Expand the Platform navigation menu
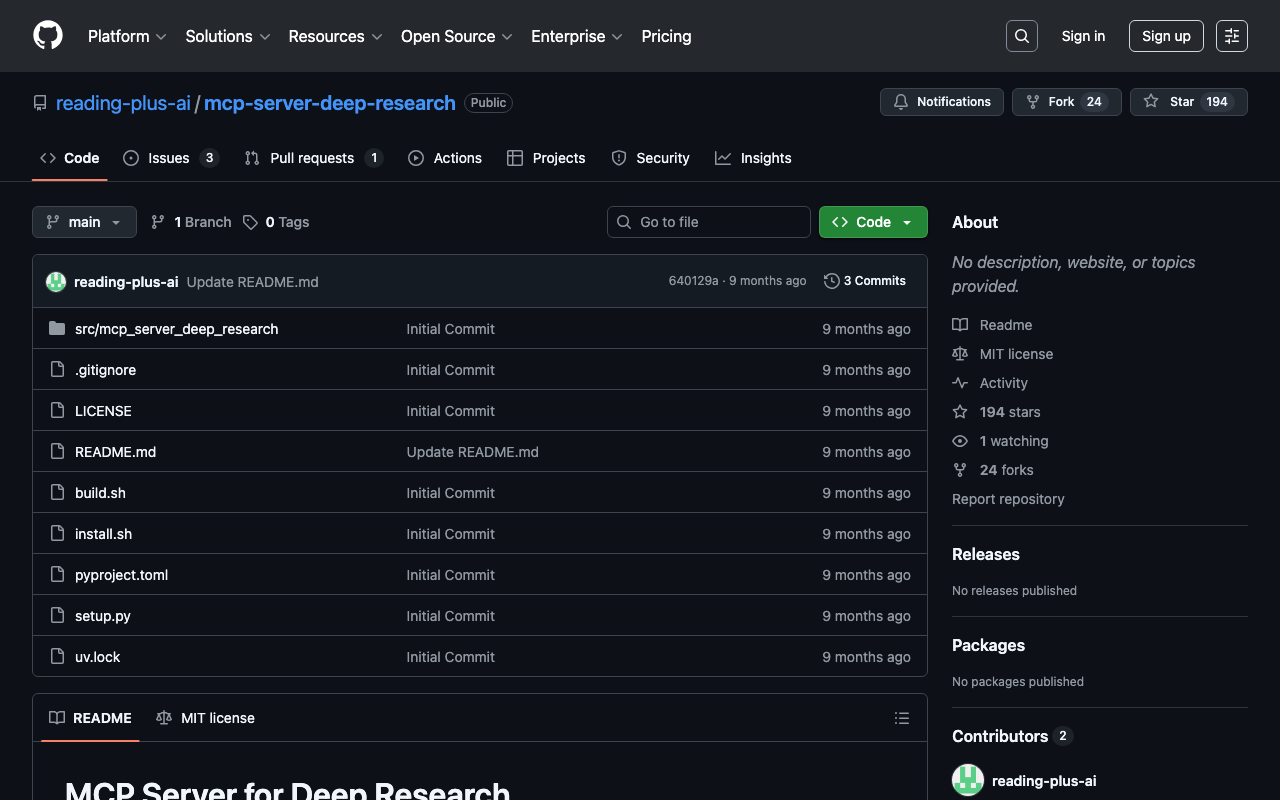 (127, 36)
